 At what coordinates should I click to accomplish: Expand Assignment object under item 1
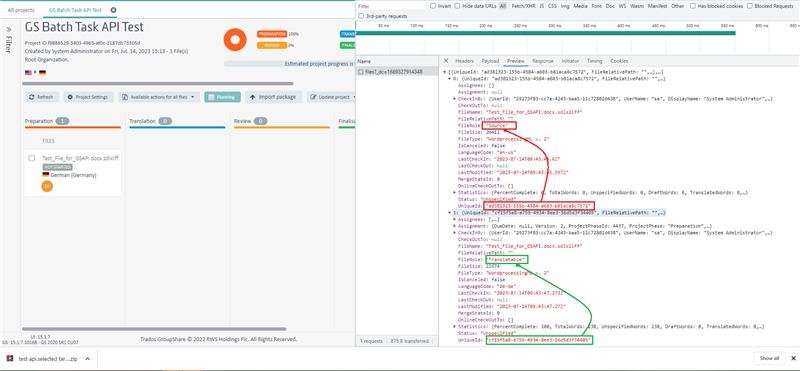coord(454,226)
